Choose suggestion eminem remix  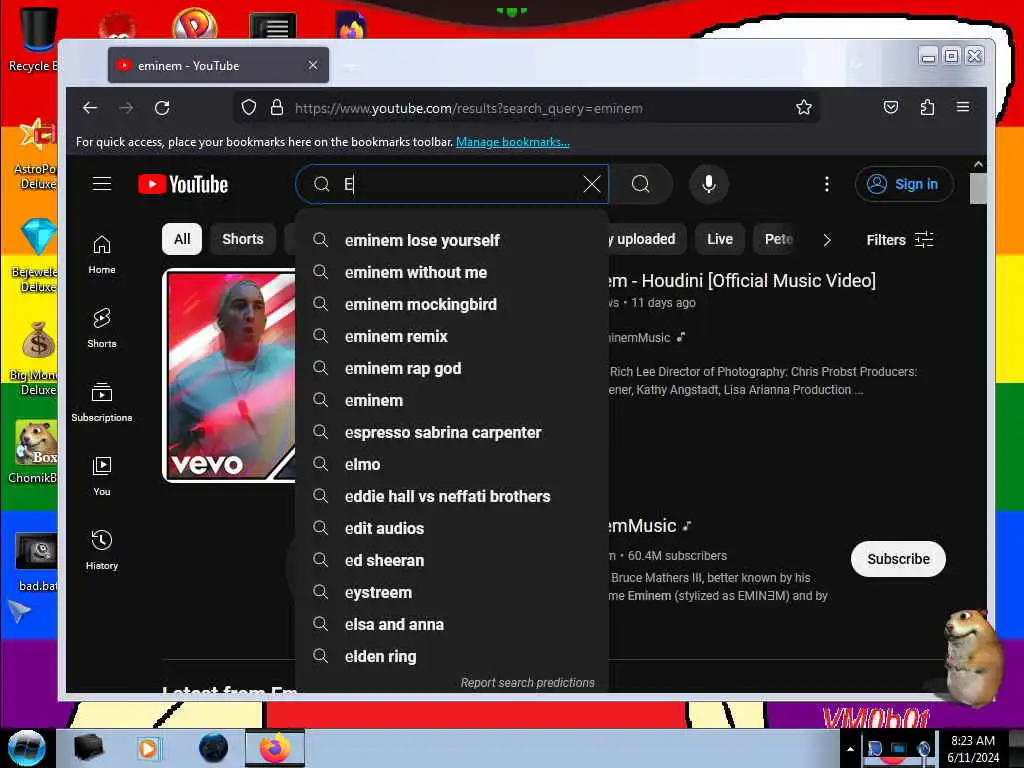point(452,336)
